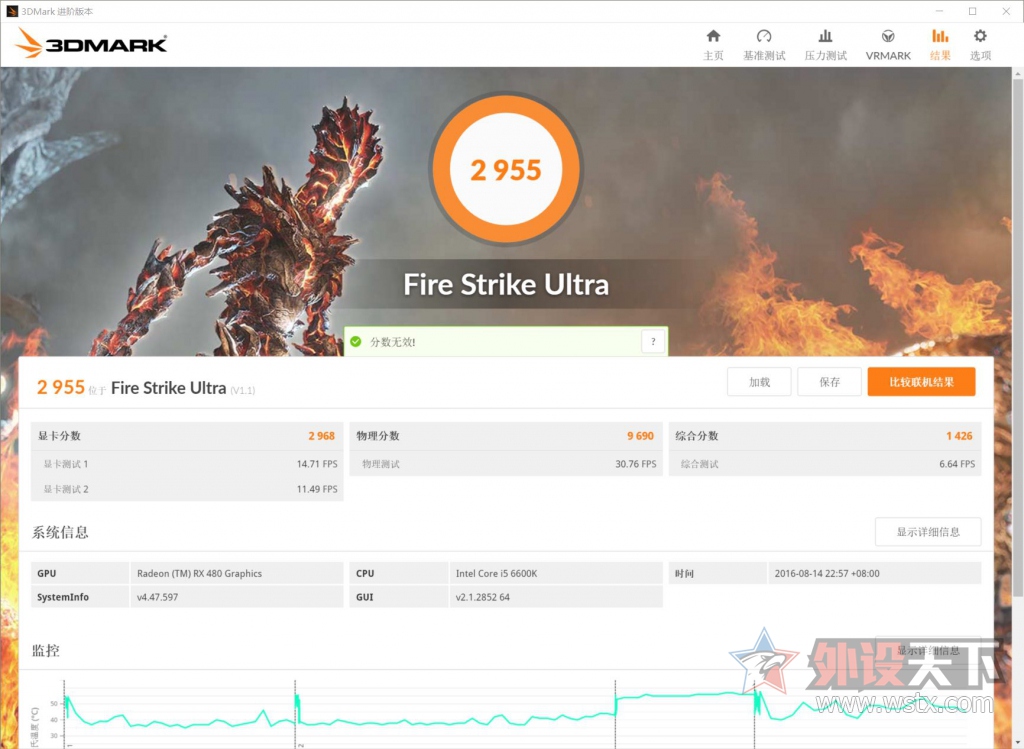Click compare results online (比较联机结果) button
The width and height of the screenshot is (1024, 749).
(x=921, y=382)
